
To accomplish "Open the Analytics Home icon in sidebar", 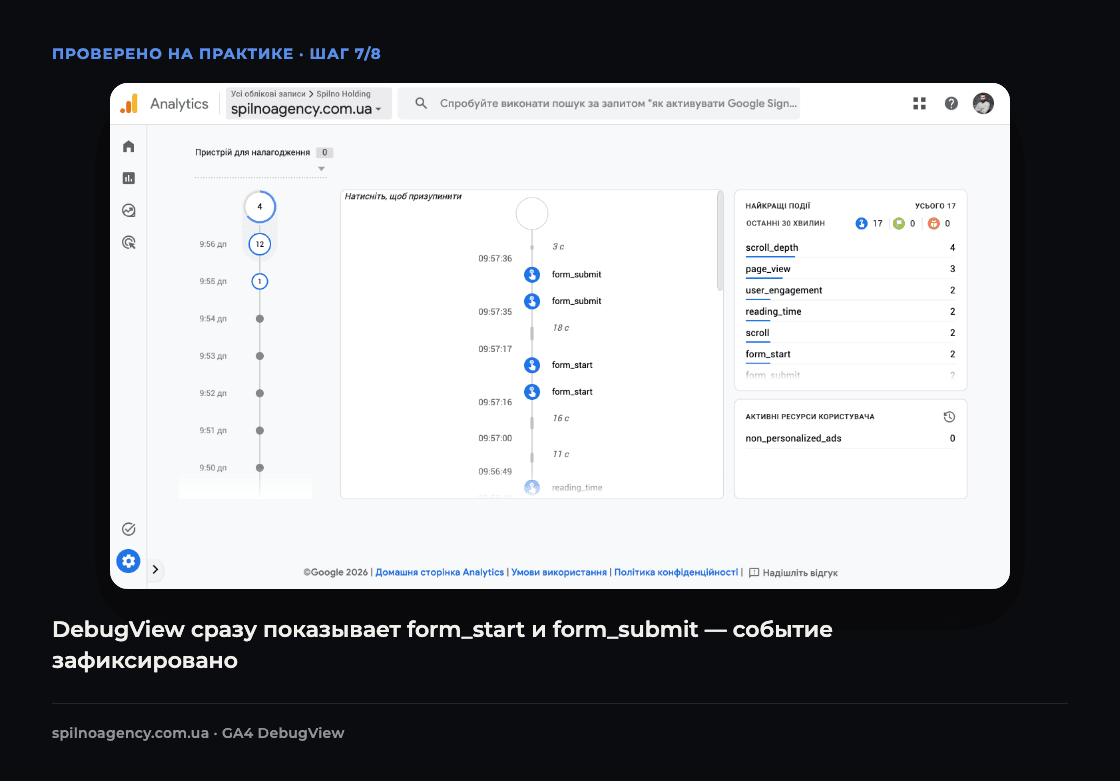I will click(x=129, y=146).
